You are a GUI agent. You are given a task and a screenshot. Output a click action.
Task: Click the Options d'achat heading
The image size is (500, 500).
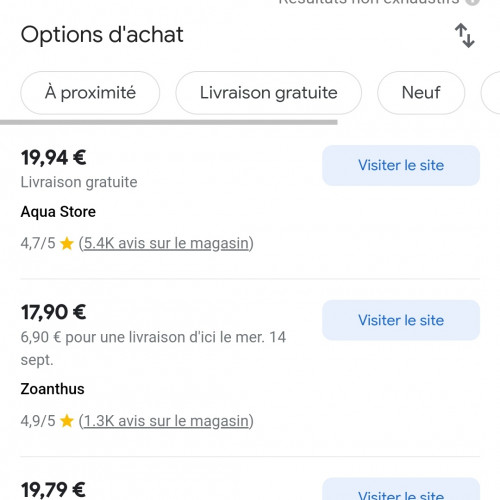pos(102,35)
